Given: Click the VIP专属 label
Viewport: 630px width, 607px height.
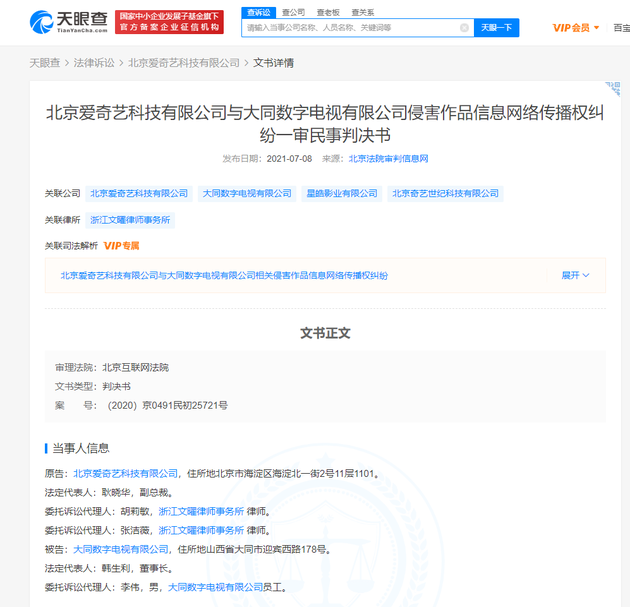Looking at the screenshot, I should point(121,246).
